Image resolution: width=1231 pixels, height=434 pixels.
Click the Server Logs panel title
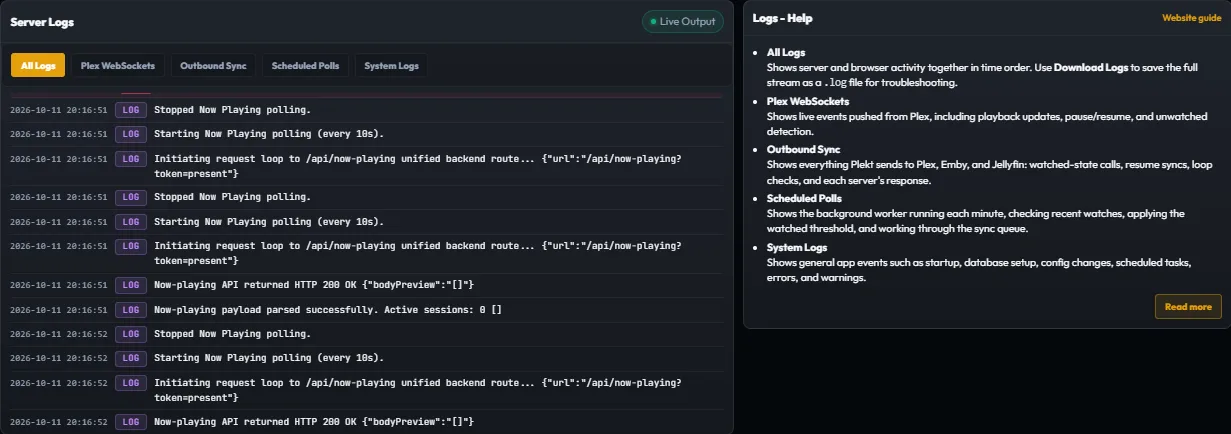41,22
